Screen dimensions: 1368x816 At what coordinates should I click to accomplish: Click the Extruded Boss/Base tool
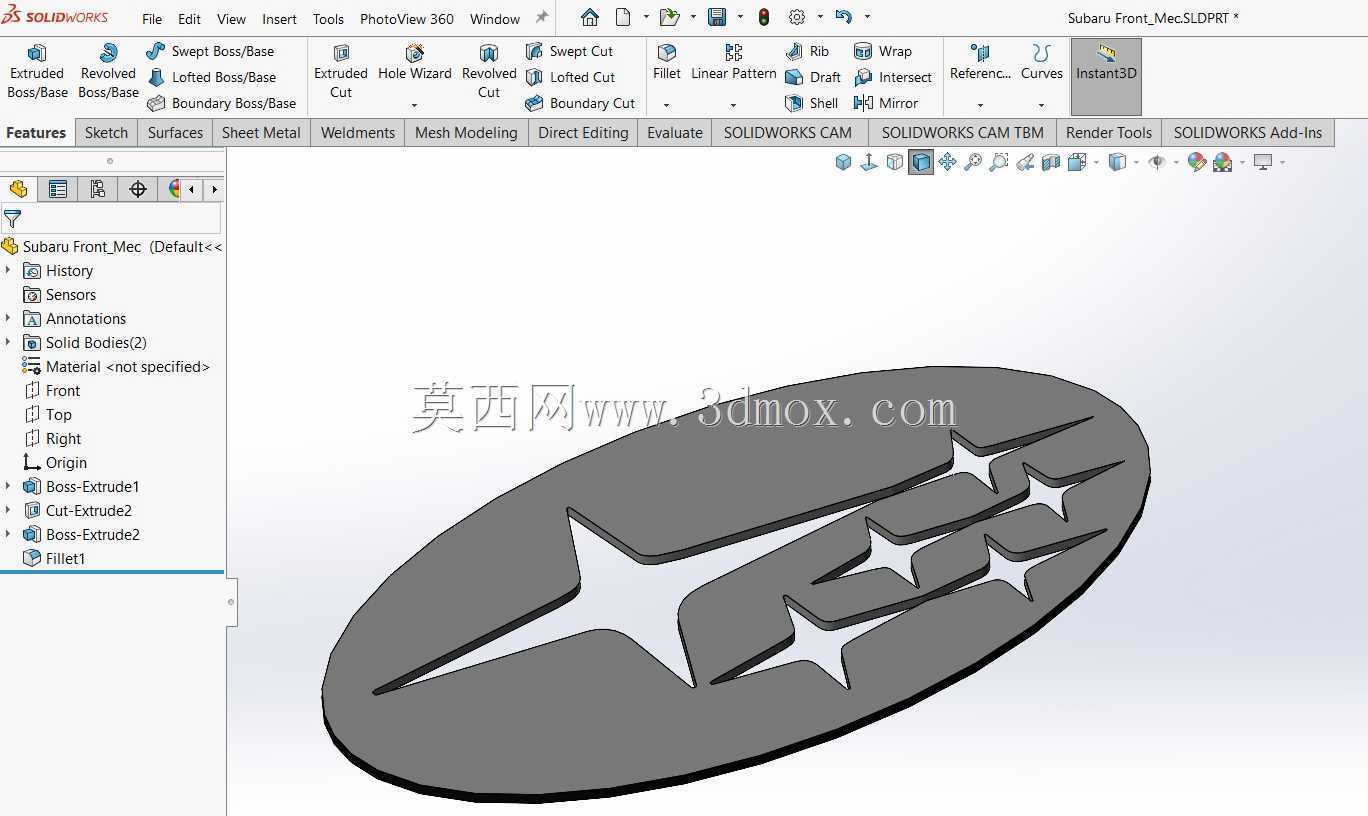(37, 72)
